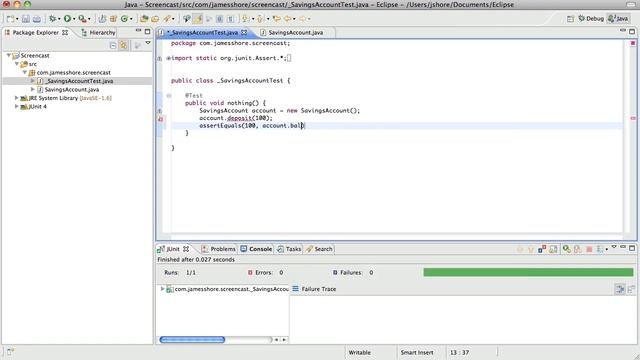Expand the JUnit 4 library node
The width and height of the screenshot is (640, 360).
coord(16,107)
